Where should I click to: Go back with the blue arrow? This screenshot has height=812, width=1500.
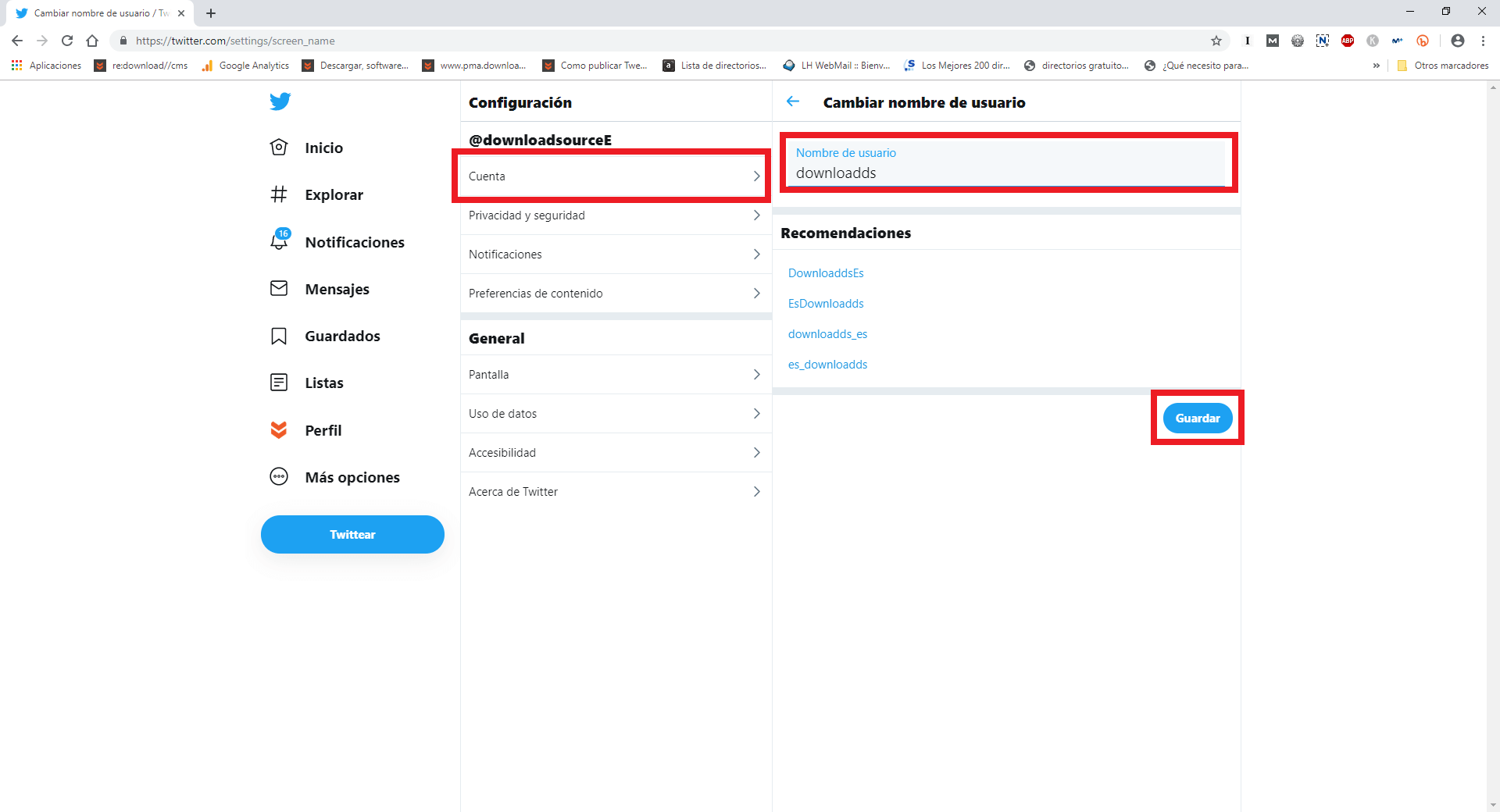click(x=793, y=101)
